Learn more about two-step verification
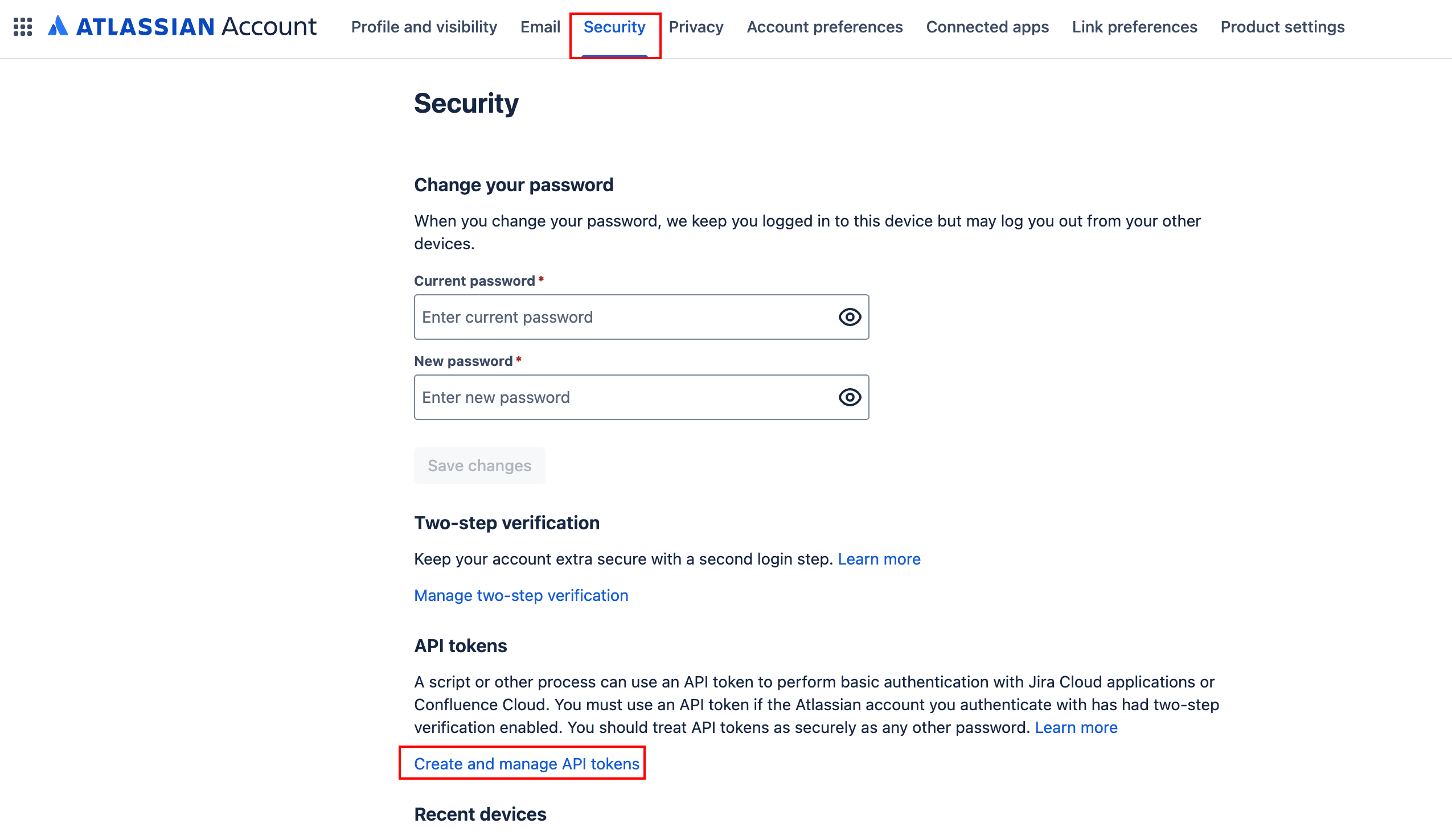This screenshot has height=840, width=1452. tap(879, 558)
